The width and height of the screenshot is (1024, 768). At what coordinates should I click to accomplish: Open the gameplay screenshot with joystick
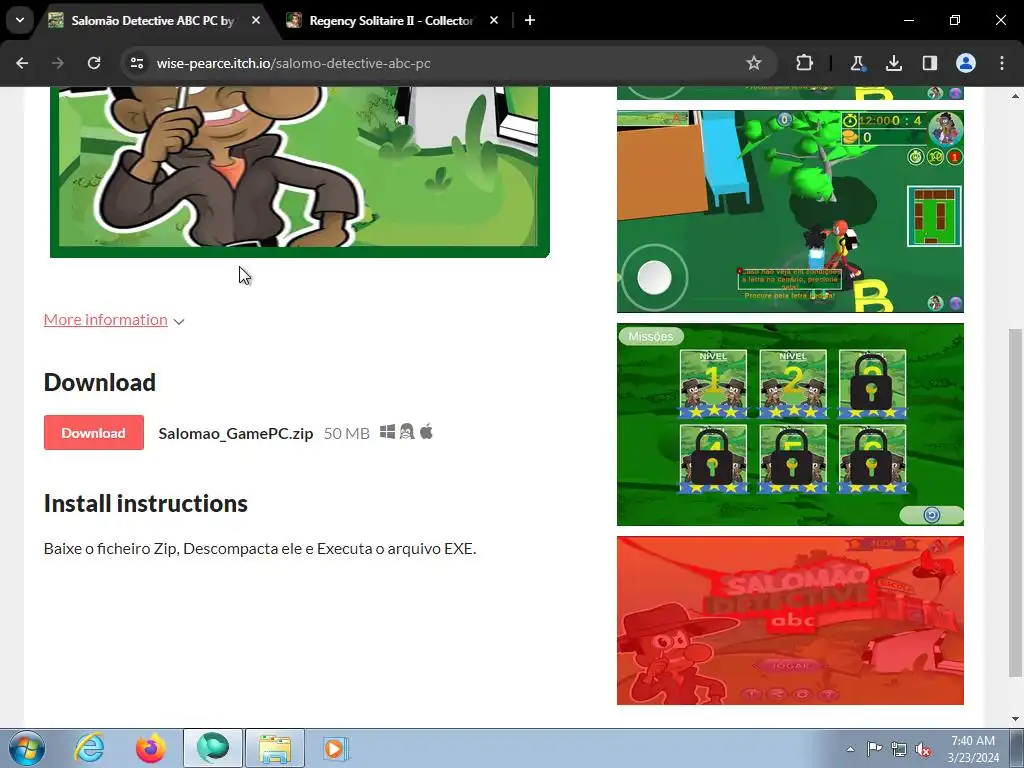tap(790, 212)
